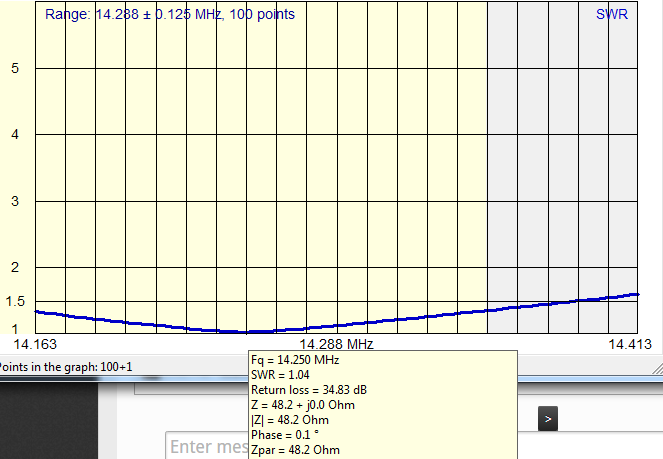
Task: Click the 5 mark on SWR axis
Action: point(15,68)
